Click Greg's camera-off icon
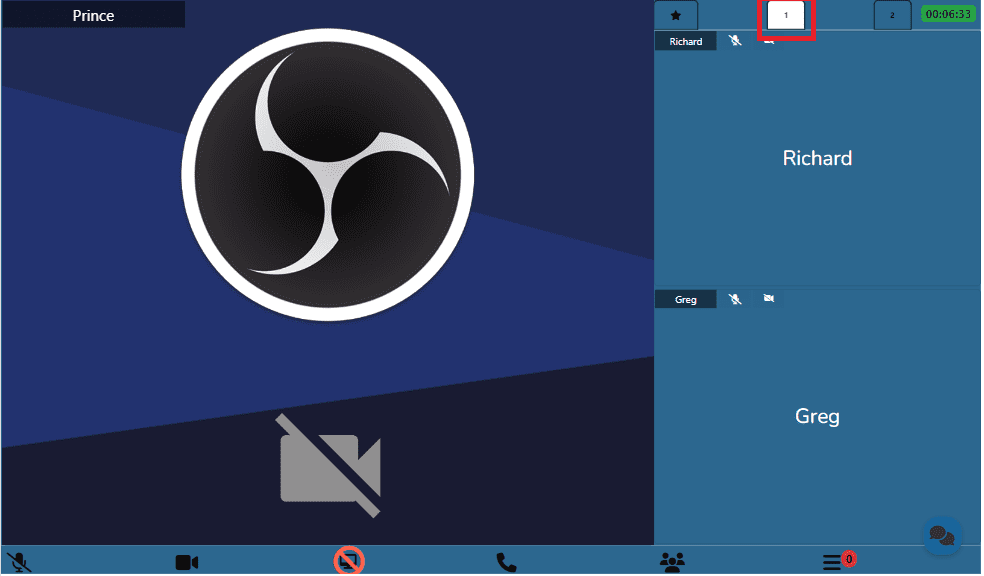The height and width of the screenshot is (576, 984). [768, 299]
